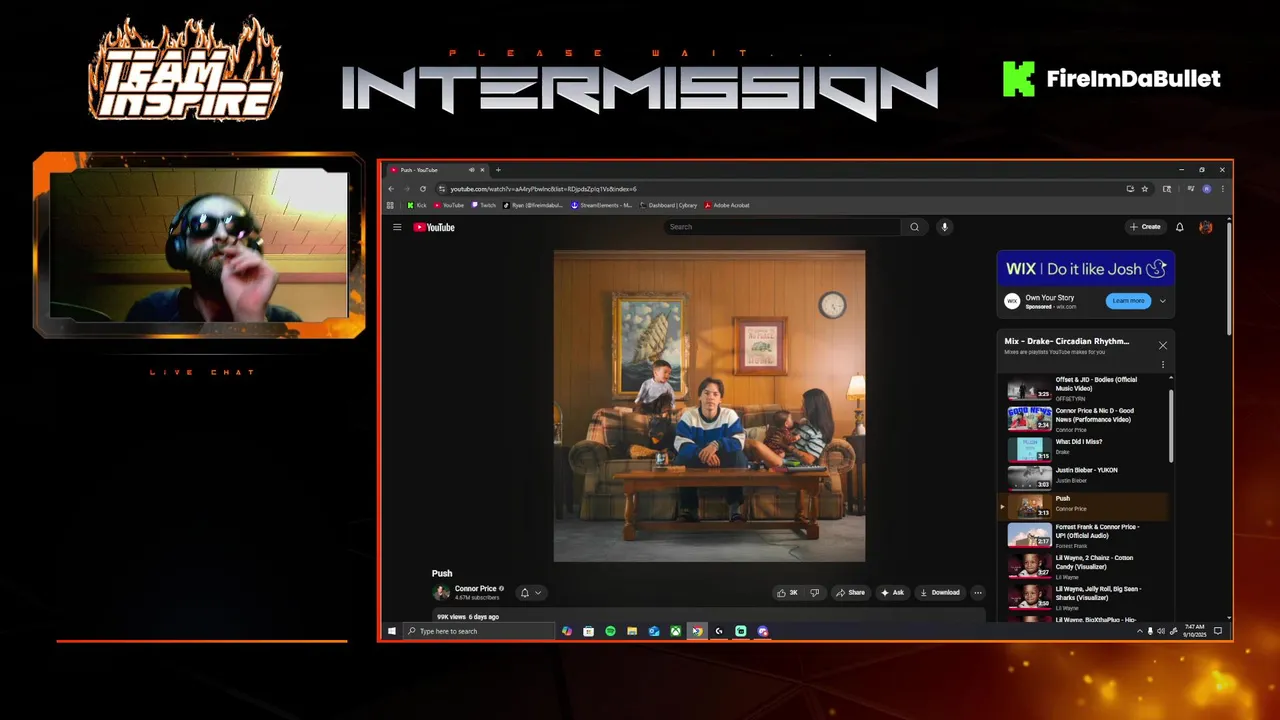Click the Share button
This screenshot has height=720, width=1280.
click(851, 592)
